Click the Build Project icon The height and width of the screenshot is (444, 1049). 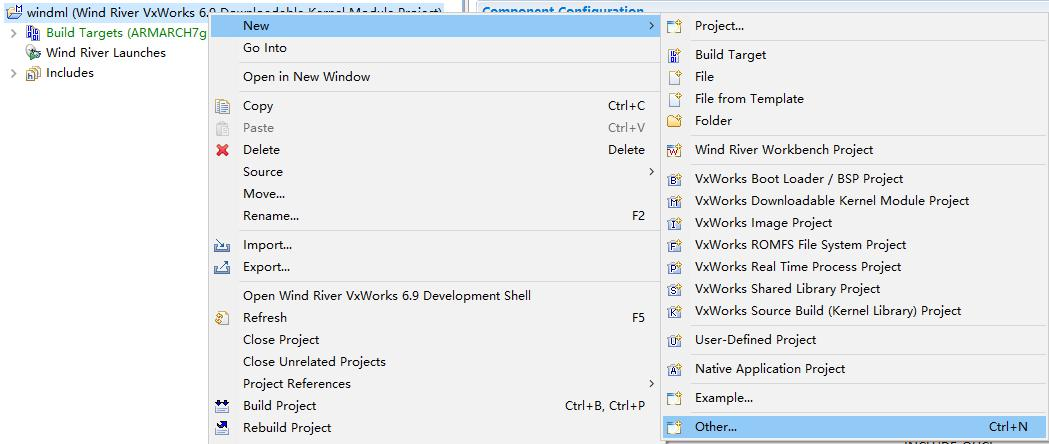222,406
